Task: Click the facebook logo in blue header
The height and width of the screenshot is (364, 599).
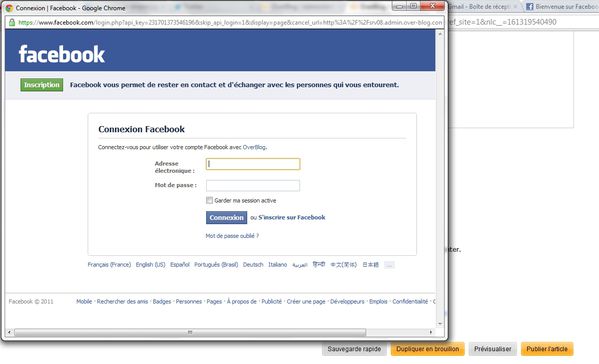Action: (62, 54)
